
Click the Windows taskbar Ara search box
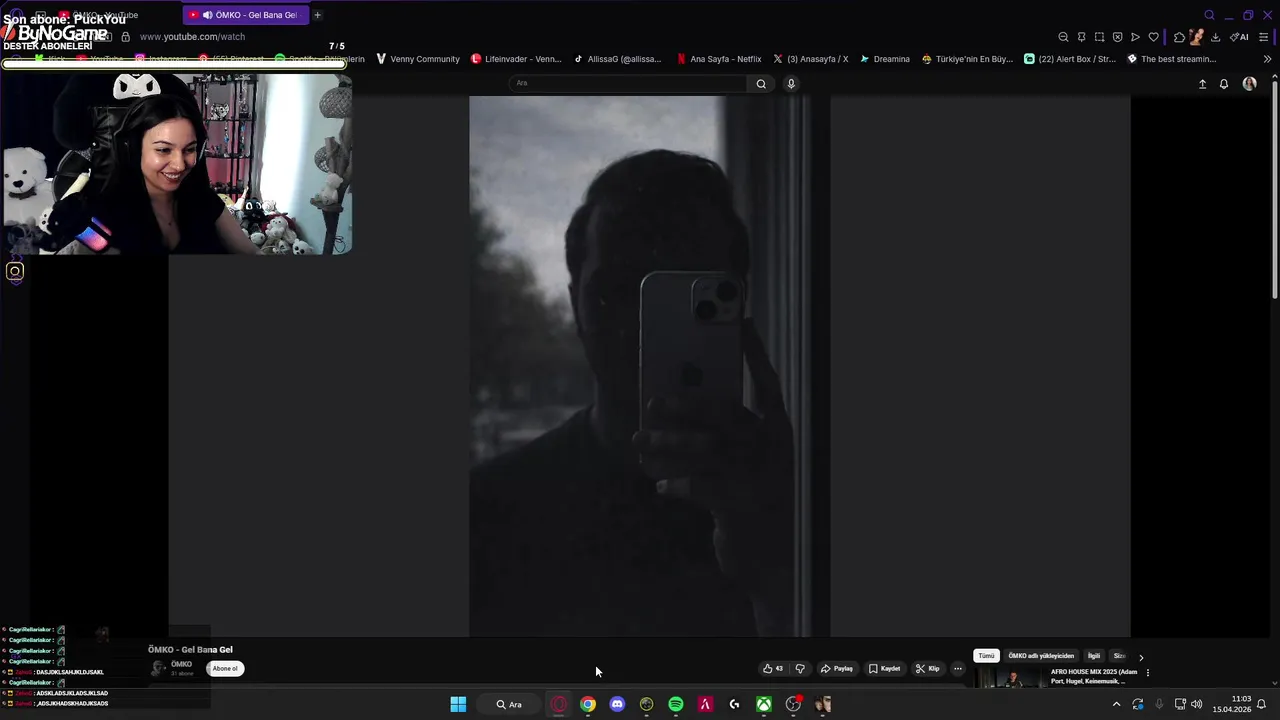(510, 704)
